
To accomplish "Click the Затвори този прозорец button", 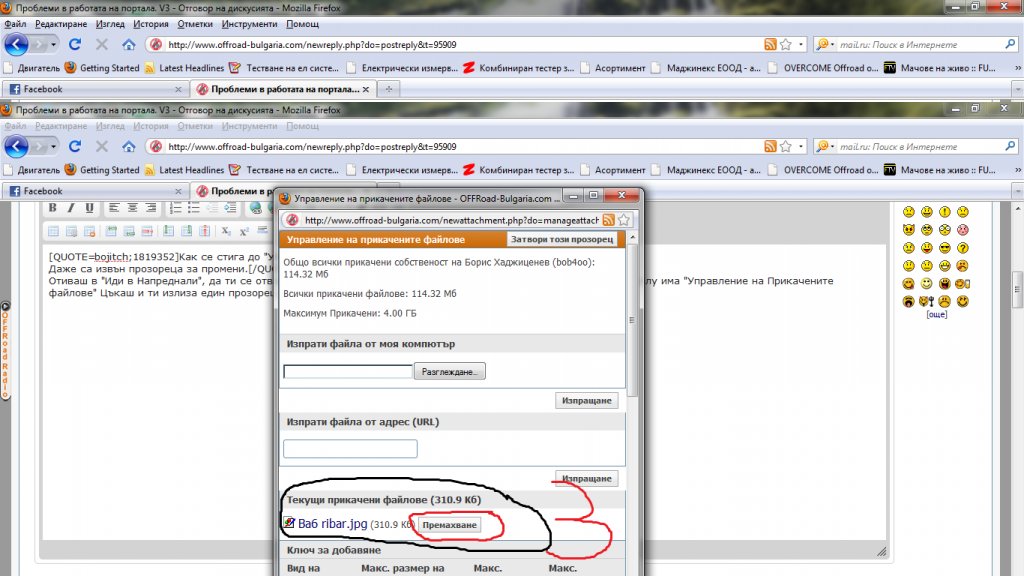I will coord(562,240).
